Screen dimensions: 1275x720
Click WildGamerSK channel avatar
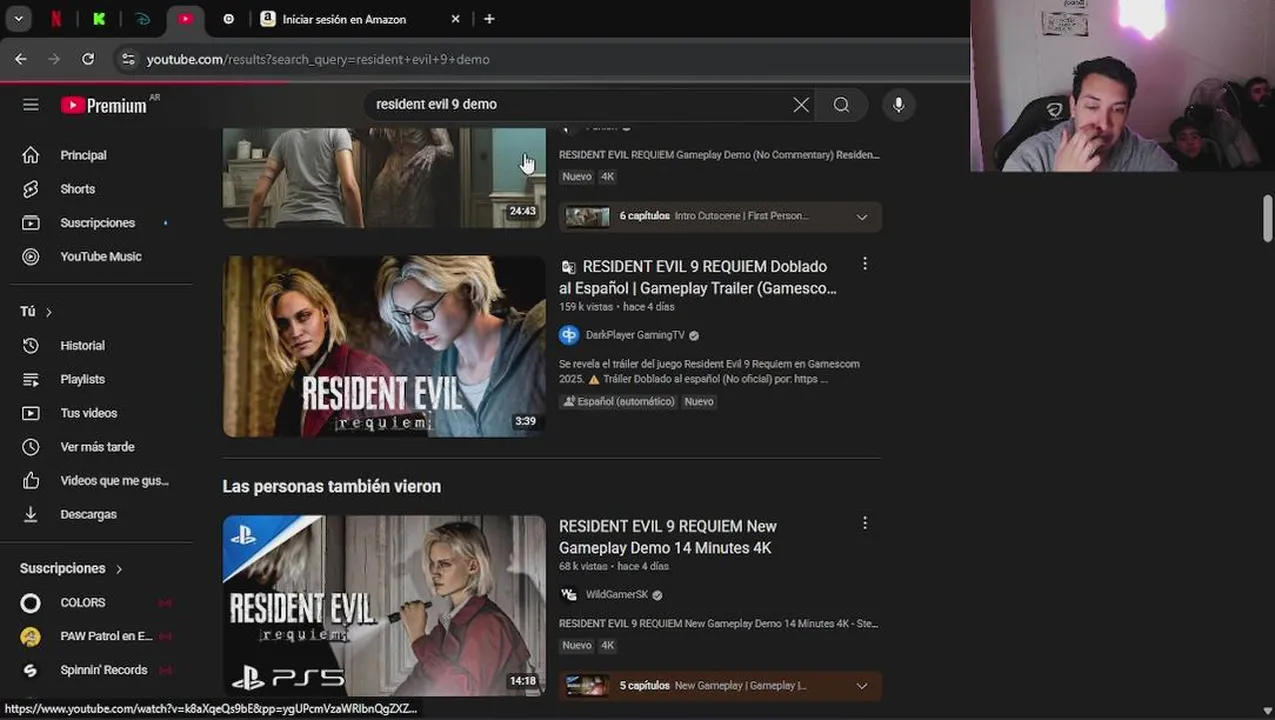[x=569, y=594]
